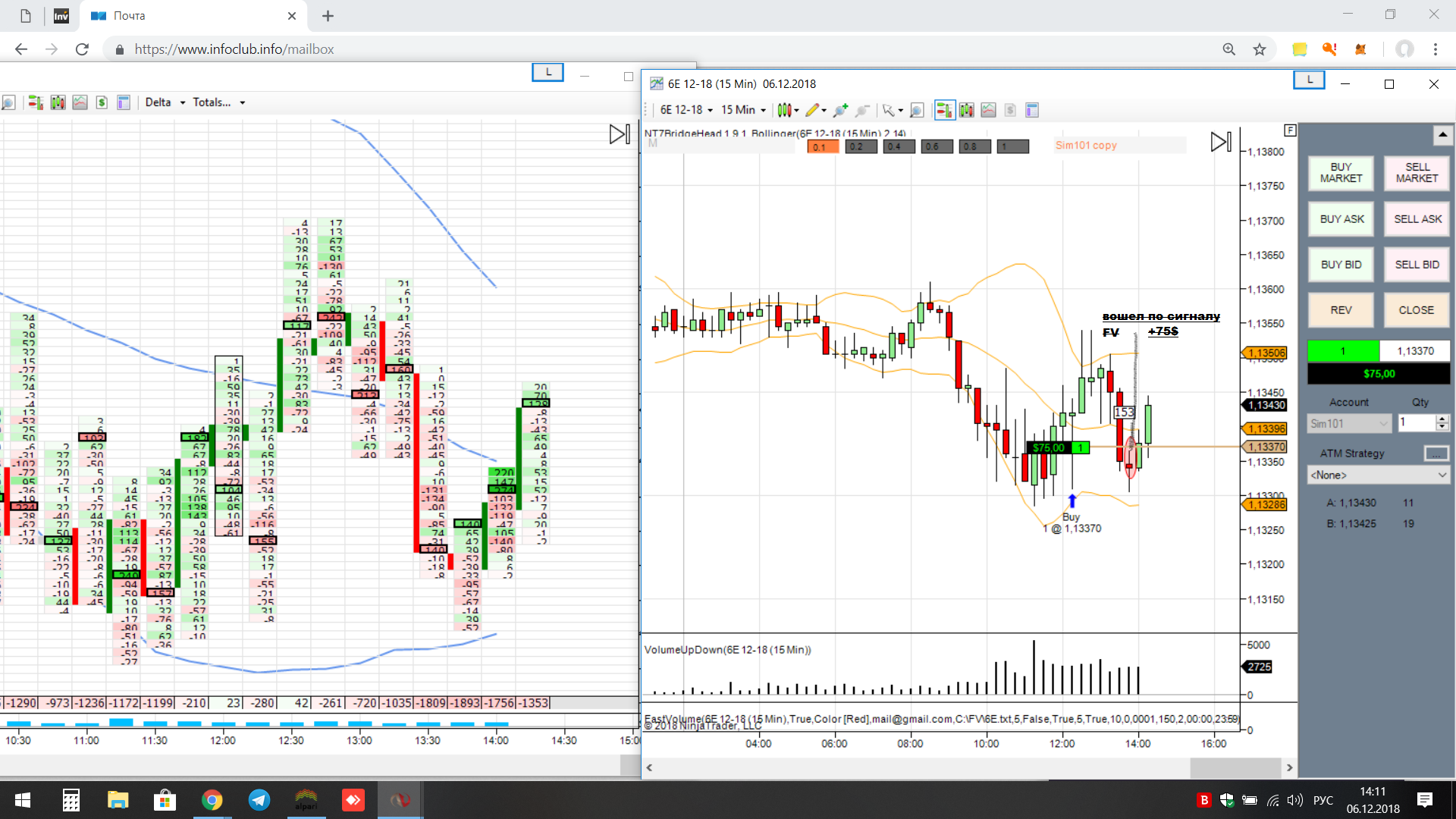Click Strategies dollar icon in left chart toolbar
Screen dimensions: 1456x819
pyautogui.click(x=102, y=102)
